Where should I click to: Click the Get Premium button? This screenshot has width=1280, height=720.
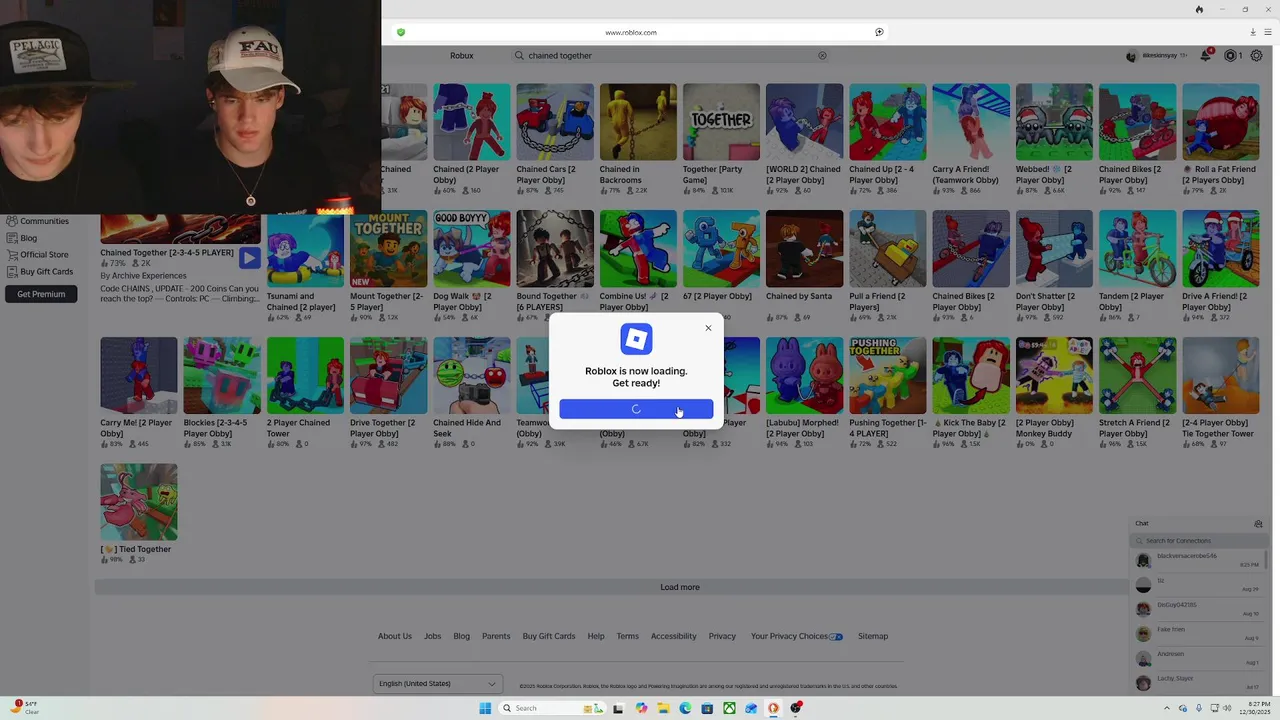41,294
